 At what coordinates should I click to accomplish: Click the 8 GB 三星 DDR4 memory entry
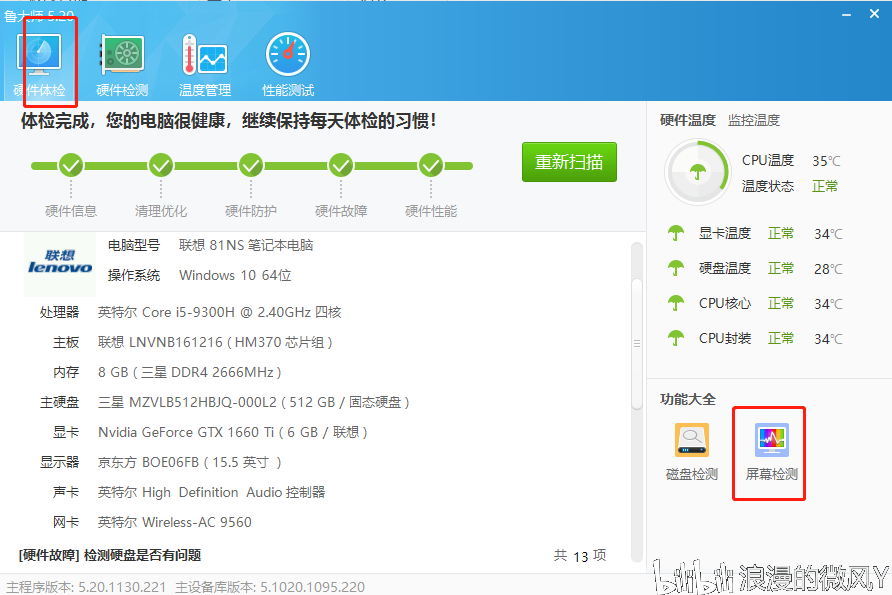(x=189, y=373)
